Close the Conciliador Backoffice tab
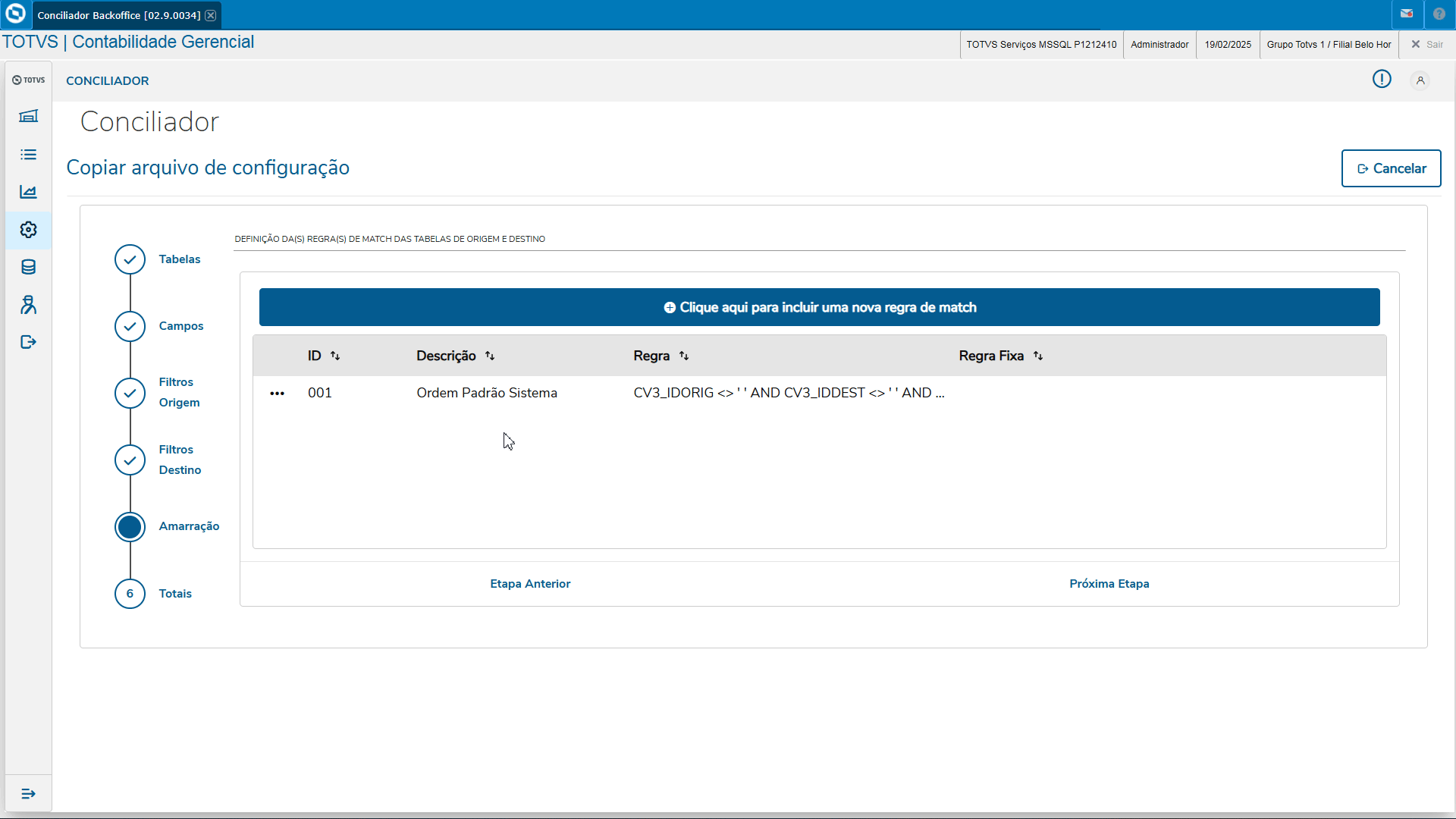Image resolution: width=1456 pixels, height=819 pixels. [211, 15]
